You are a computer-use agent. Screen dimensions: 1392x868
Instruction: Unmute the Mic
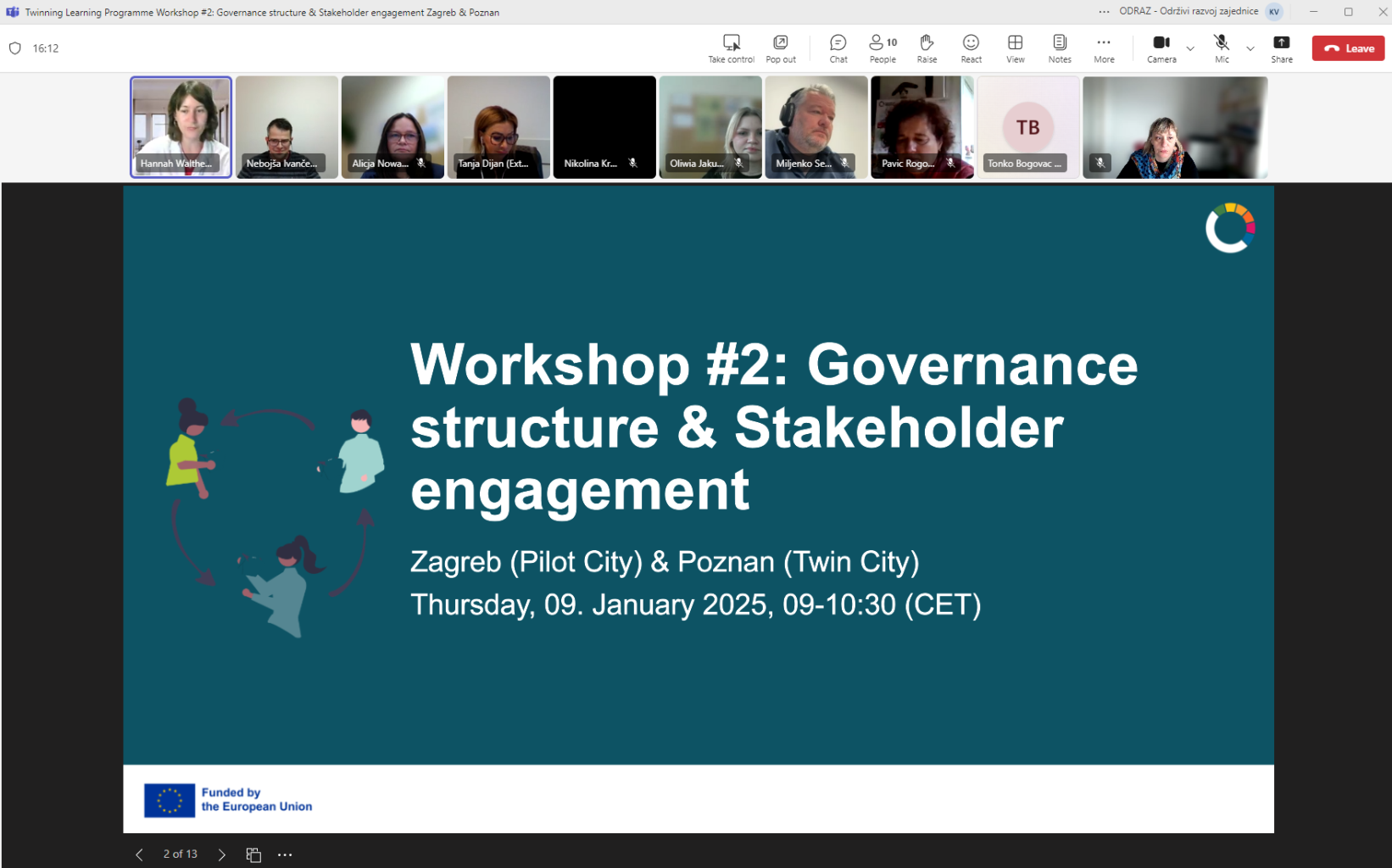(x=1221, y=48)
